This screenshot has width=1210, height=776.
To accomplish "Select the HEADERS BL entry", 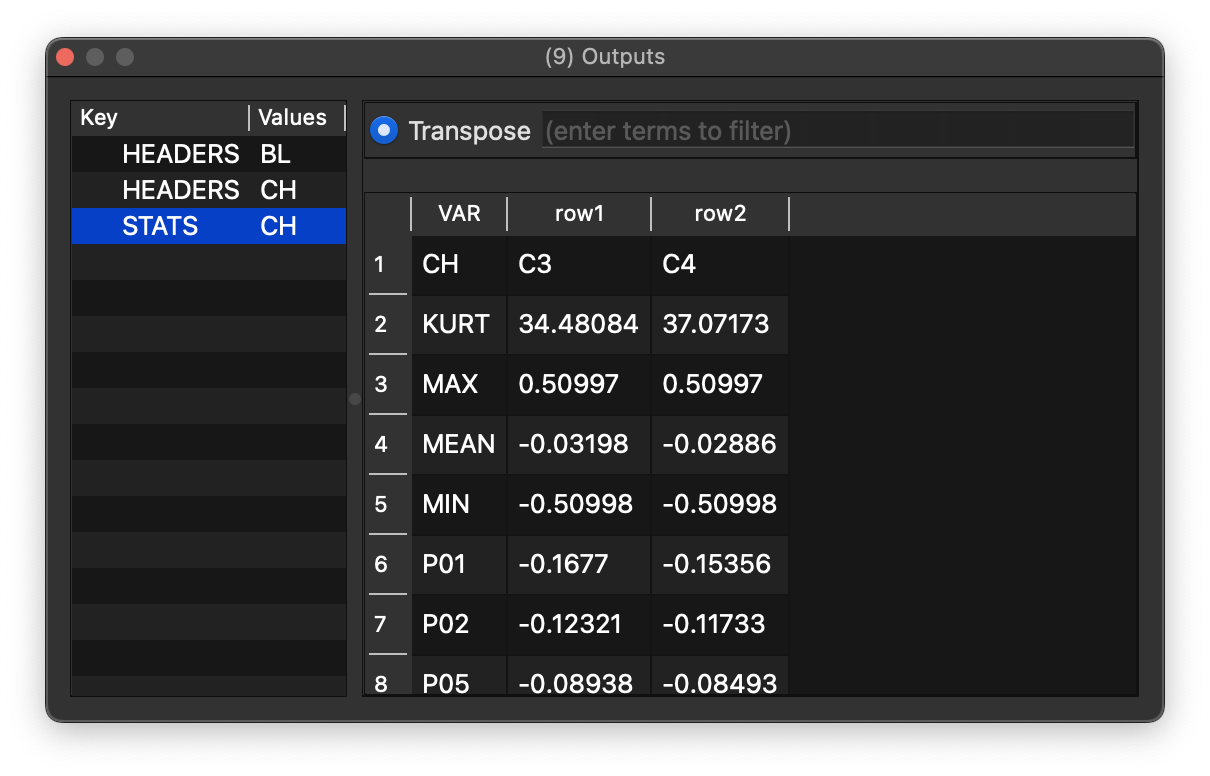I will (207, 154).
